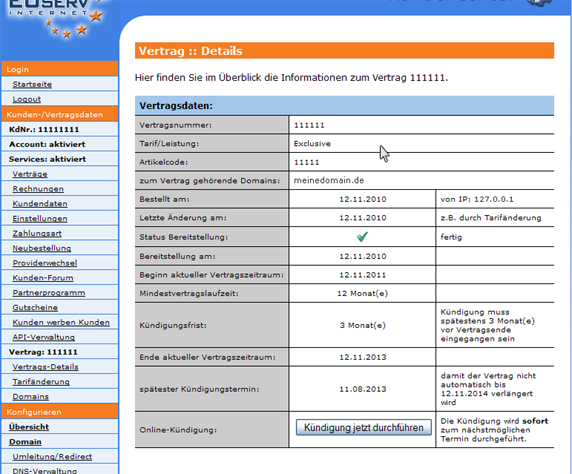Screen dimensions: 572x474
Task: Click the EUSERV Internet logo
Action: click(x=55, y=18)
